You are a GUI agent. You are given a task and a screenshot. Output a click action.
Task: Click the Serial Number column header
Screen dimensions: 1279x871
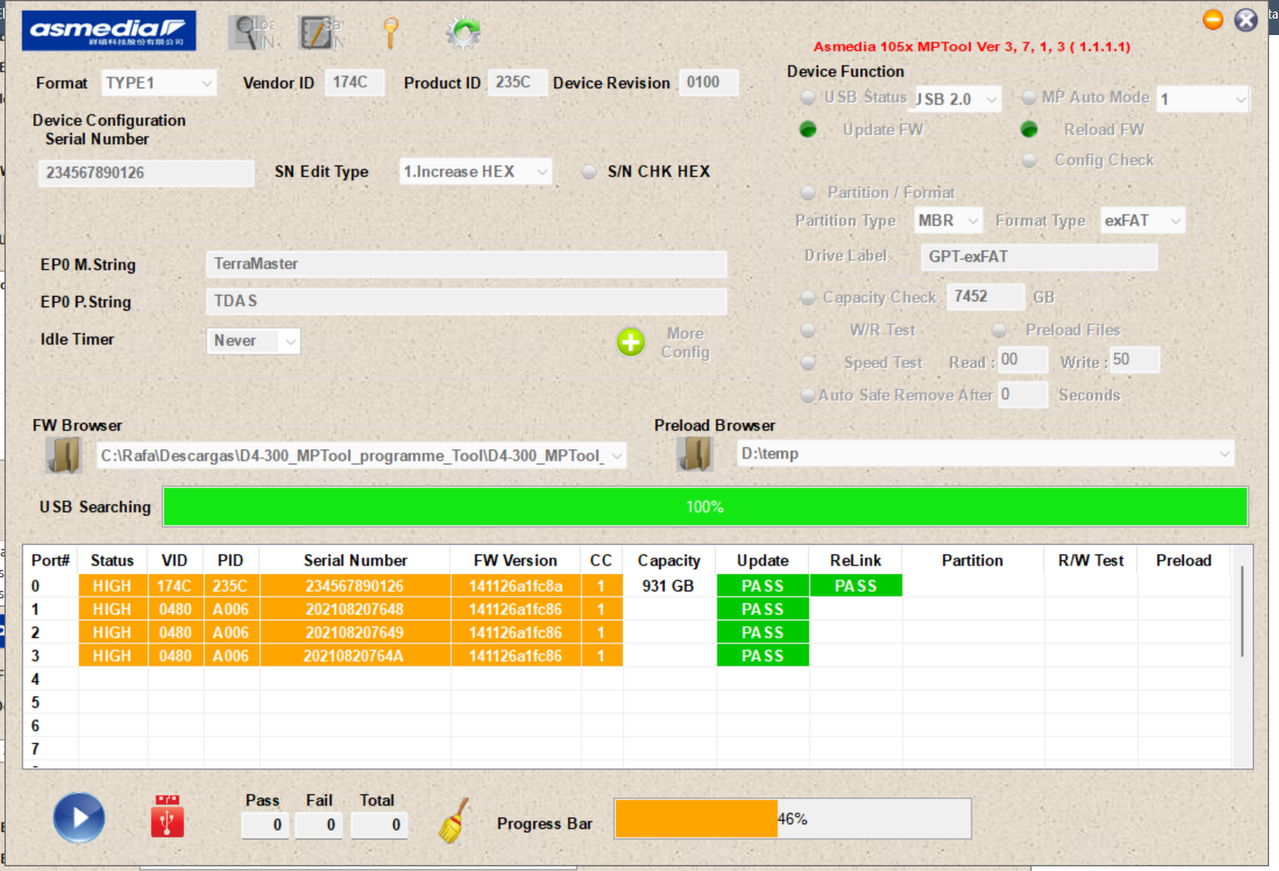[x=355, y=560]
